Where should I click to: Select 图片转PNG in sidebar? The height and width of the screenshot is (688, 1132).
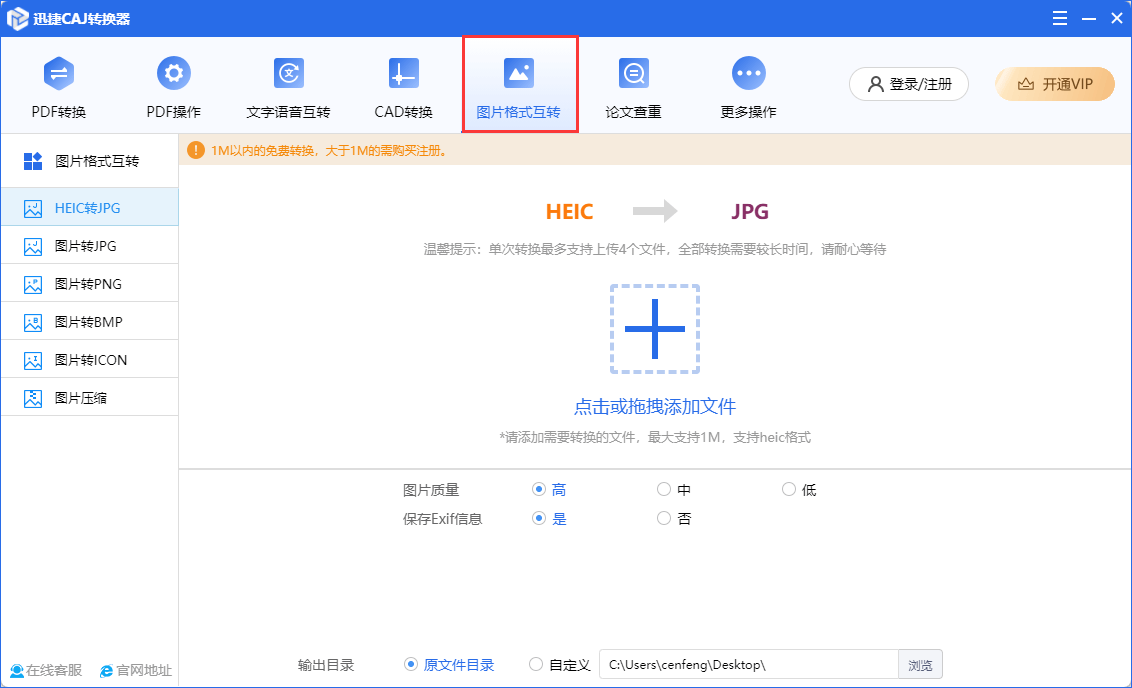89,284
